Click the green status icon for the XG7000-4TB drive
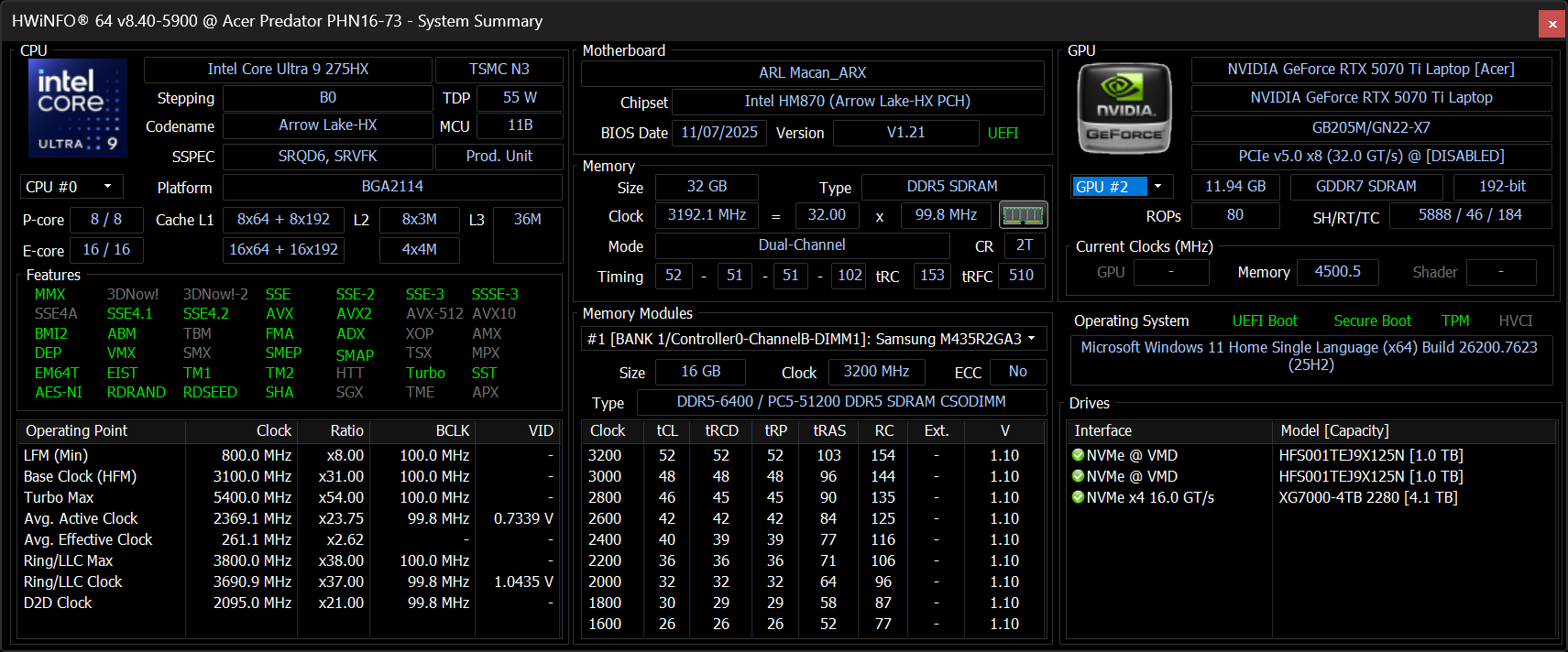This screenshot has height=652, width=1568. pyautogui.click(x=1078, y=497)
